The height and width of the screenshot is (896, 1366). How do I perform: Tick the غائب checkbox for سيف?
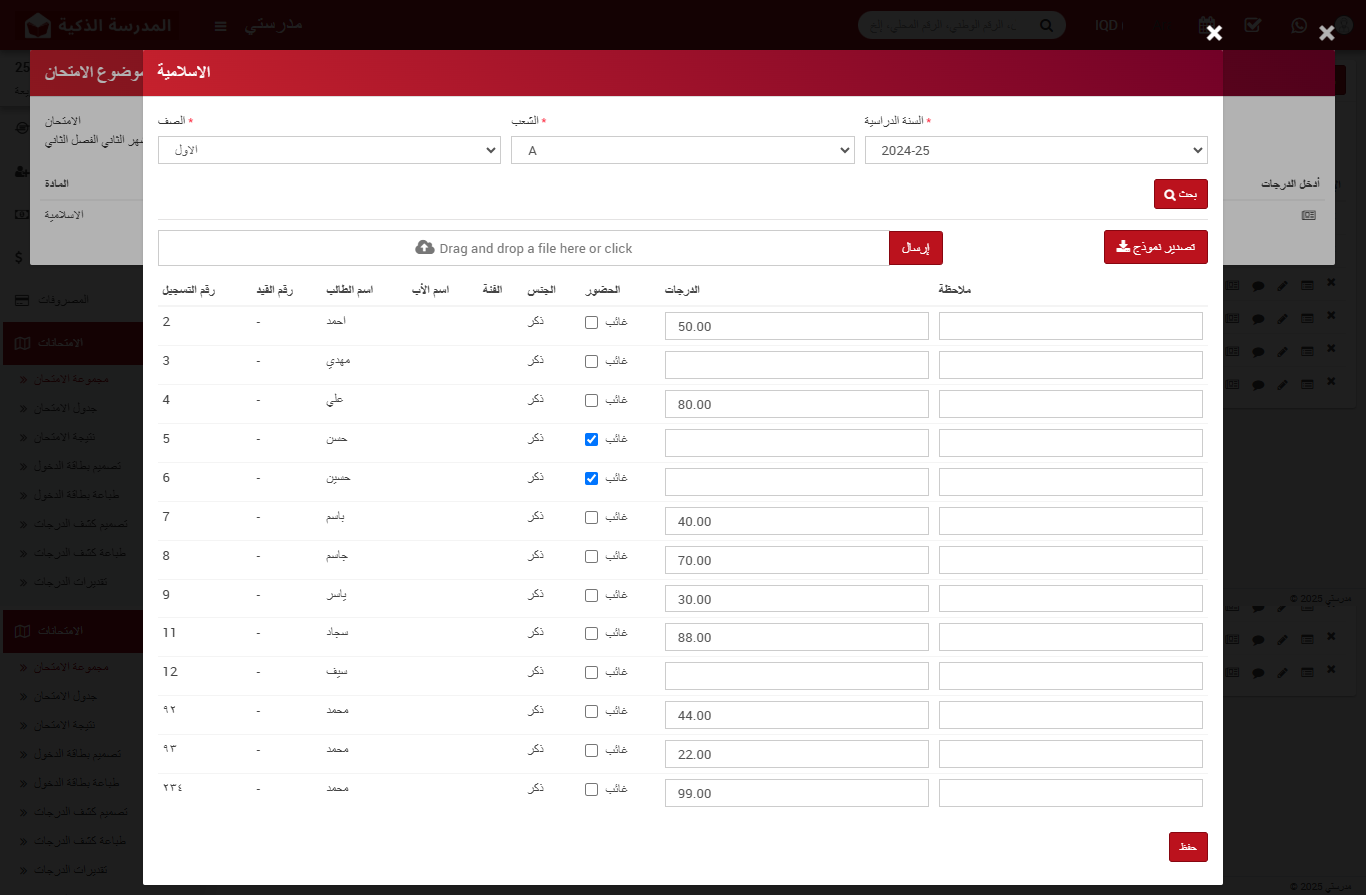591,673
